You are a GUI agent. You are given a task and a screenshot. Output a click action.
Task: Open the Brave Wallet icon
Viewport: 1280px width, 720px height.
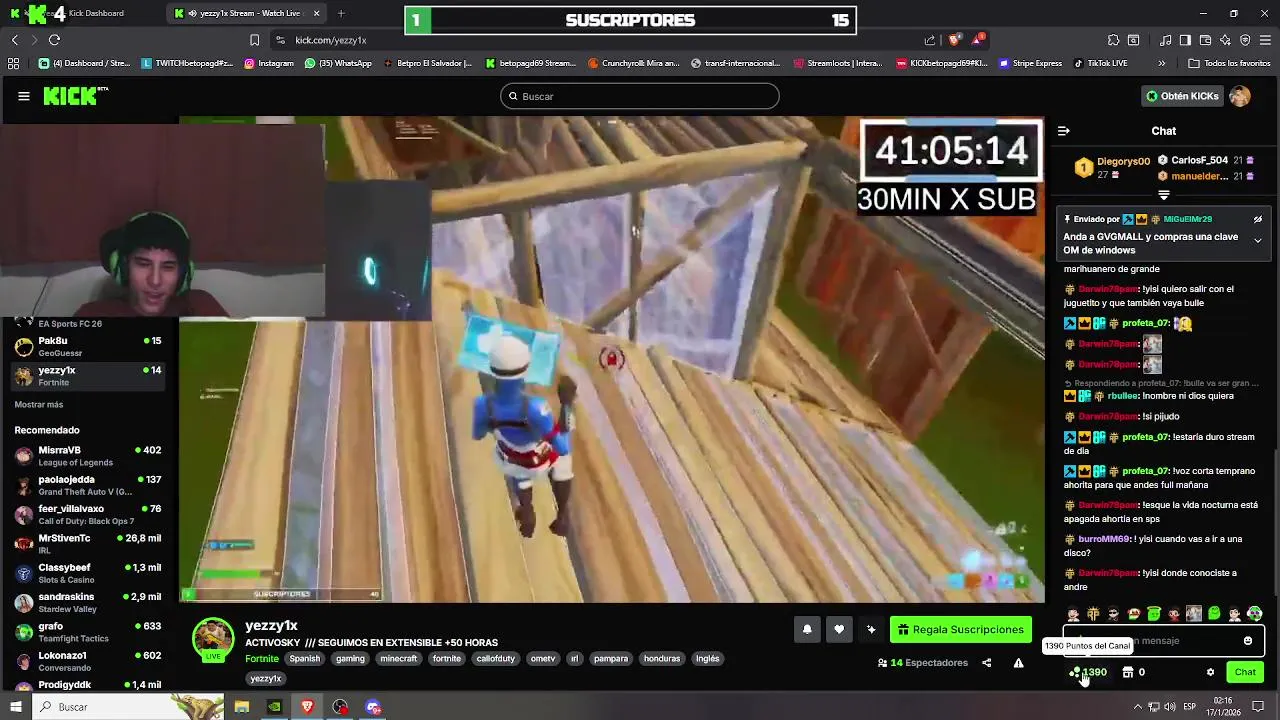pyautogui.click(x=1205, y=40)
